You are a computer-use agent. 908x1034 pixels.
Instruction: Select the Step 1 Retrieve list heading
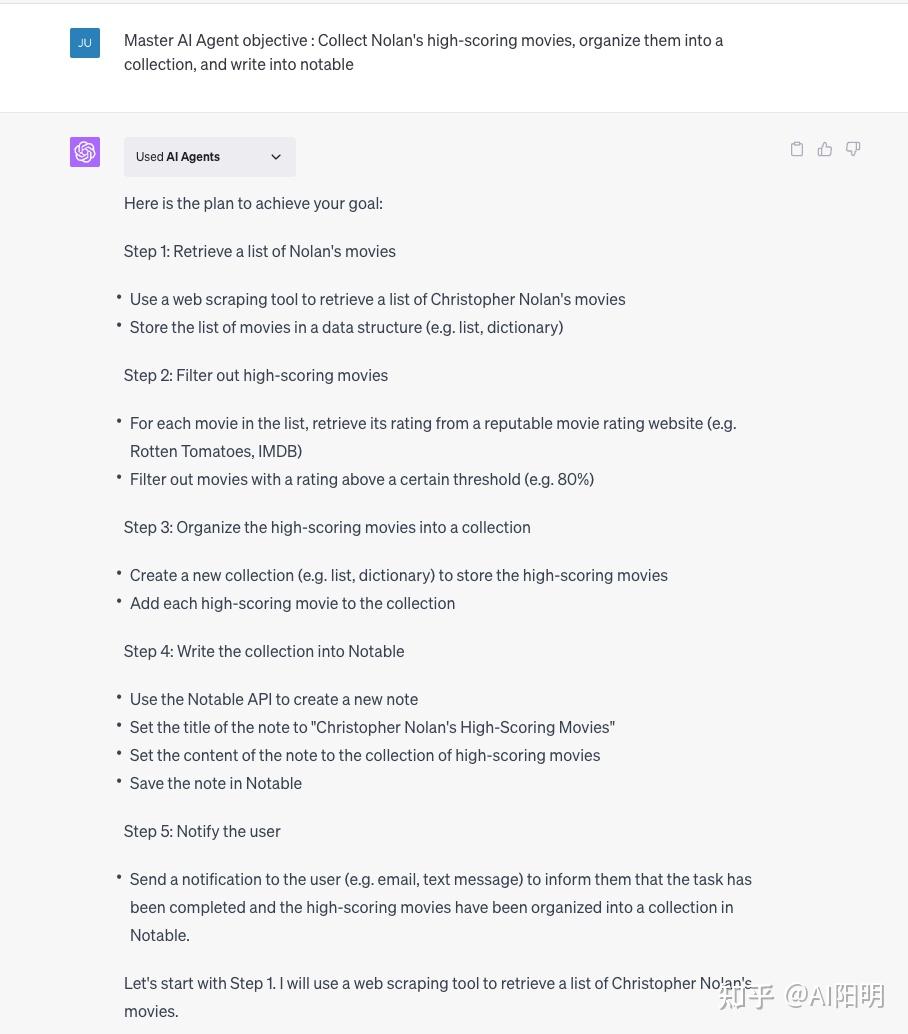[260, 251]
